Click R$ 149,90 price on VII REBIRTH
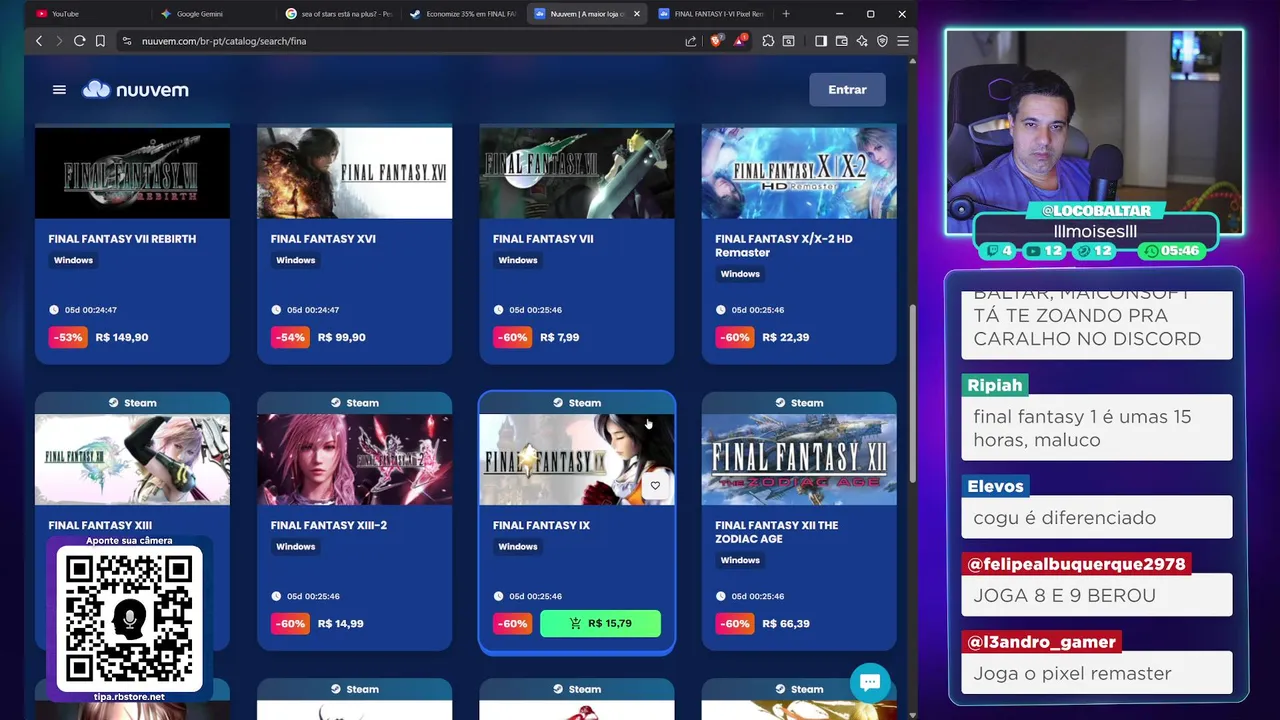This screenshot has height=720, width=1280. point(122,337)
